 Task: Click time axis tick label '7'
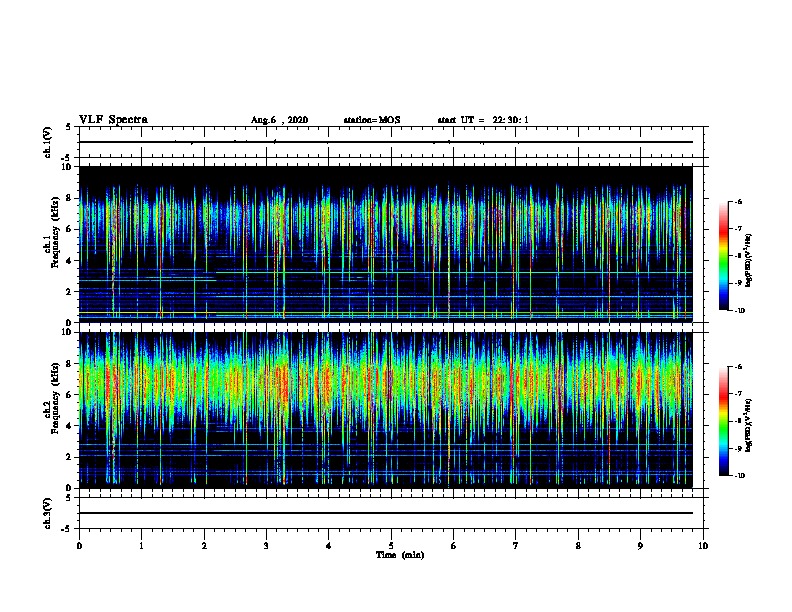point(516,546)
